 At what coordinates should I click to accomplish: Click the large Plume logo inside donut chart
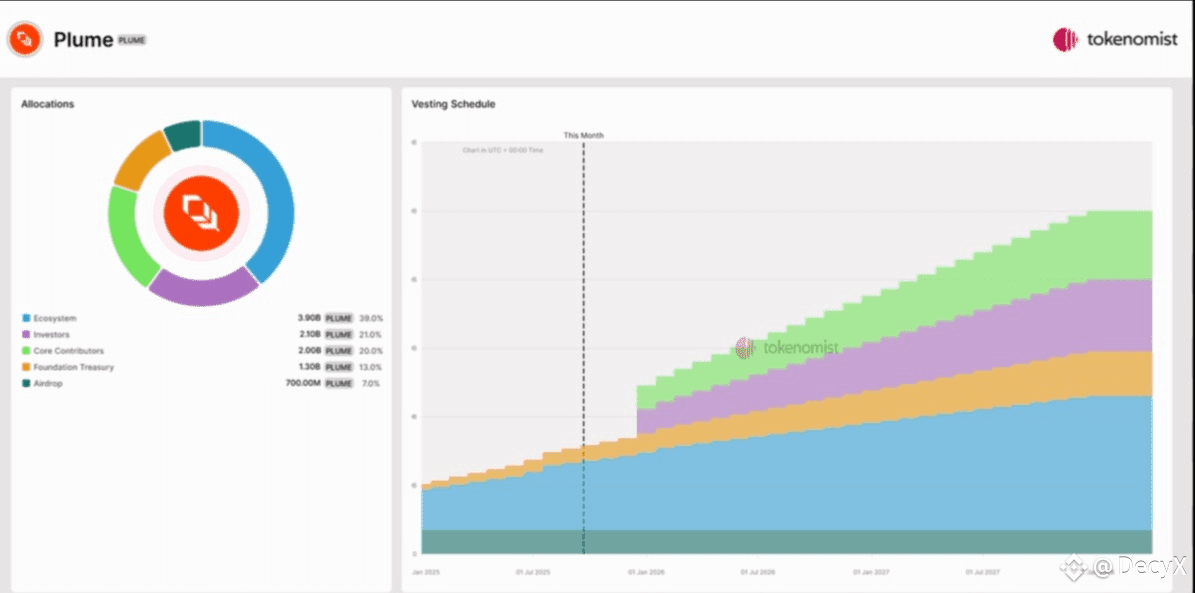(x=201, y=213)
